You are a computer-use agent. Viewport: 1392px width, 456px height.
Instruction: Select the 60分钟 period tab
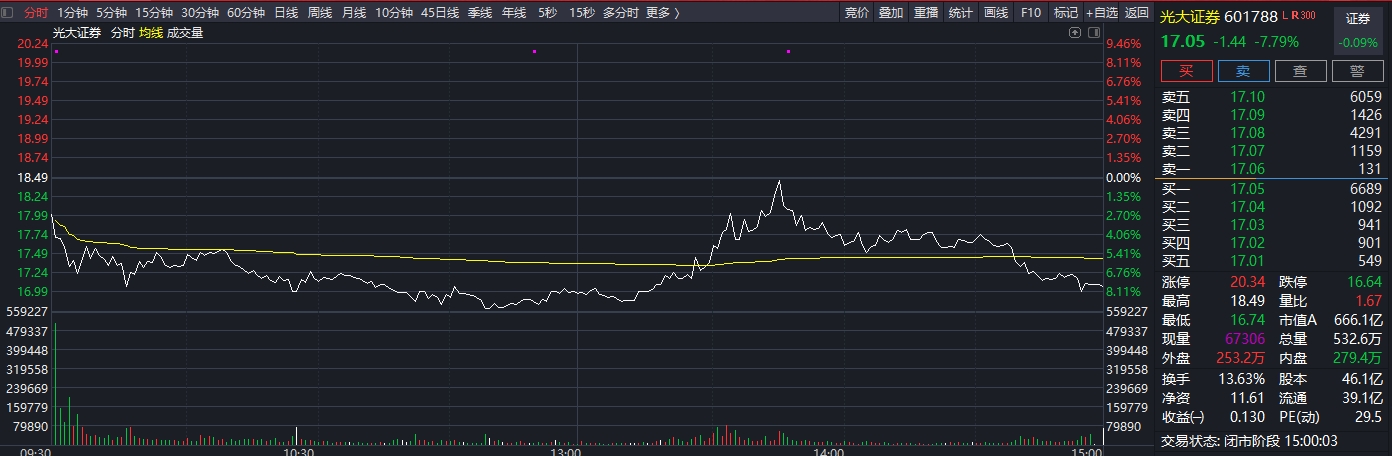pyautogui.click(x=246, y=13)
